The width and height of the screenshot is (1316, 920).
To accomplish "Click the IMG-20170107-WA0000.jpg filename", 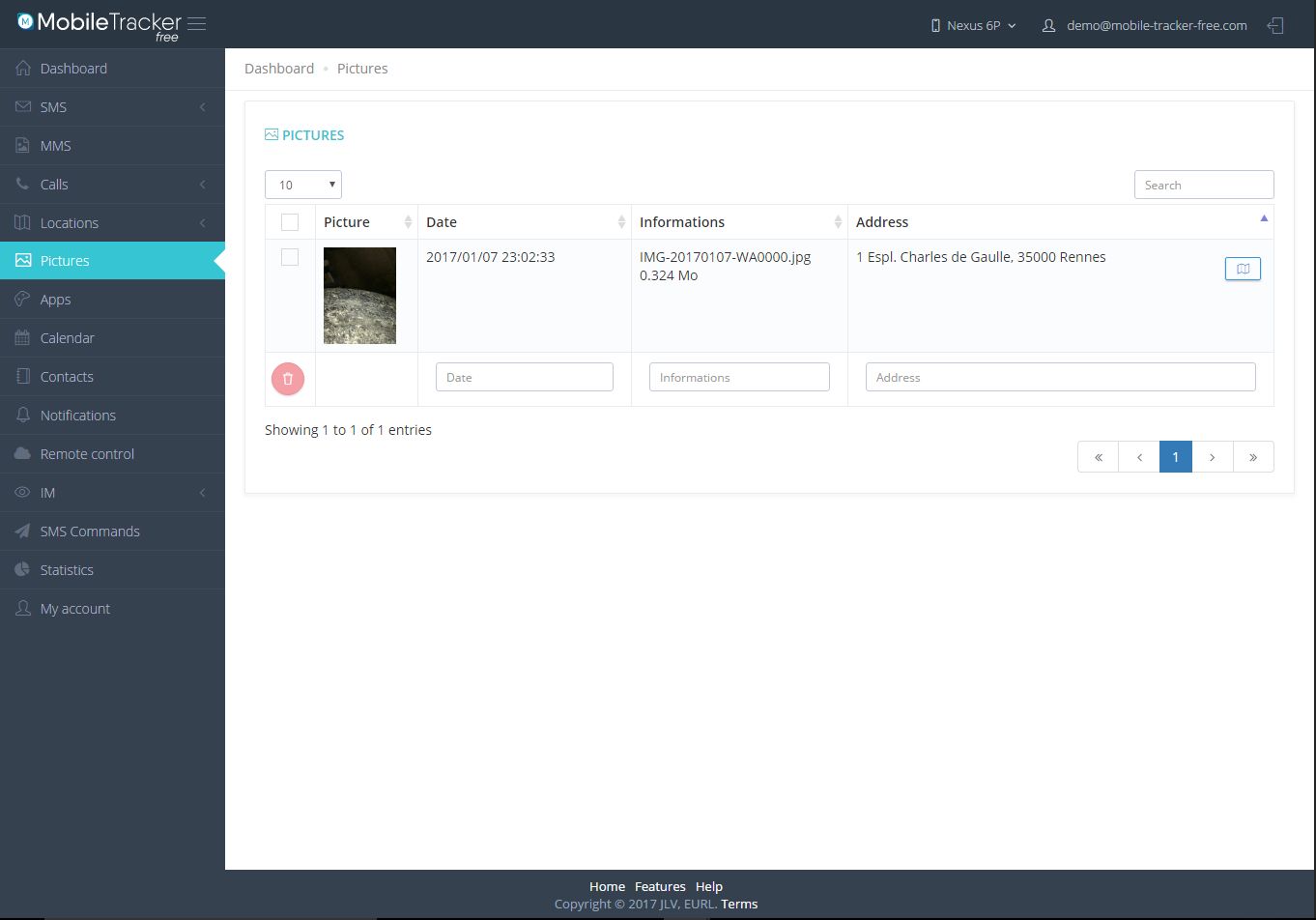I will coord(725,257).
